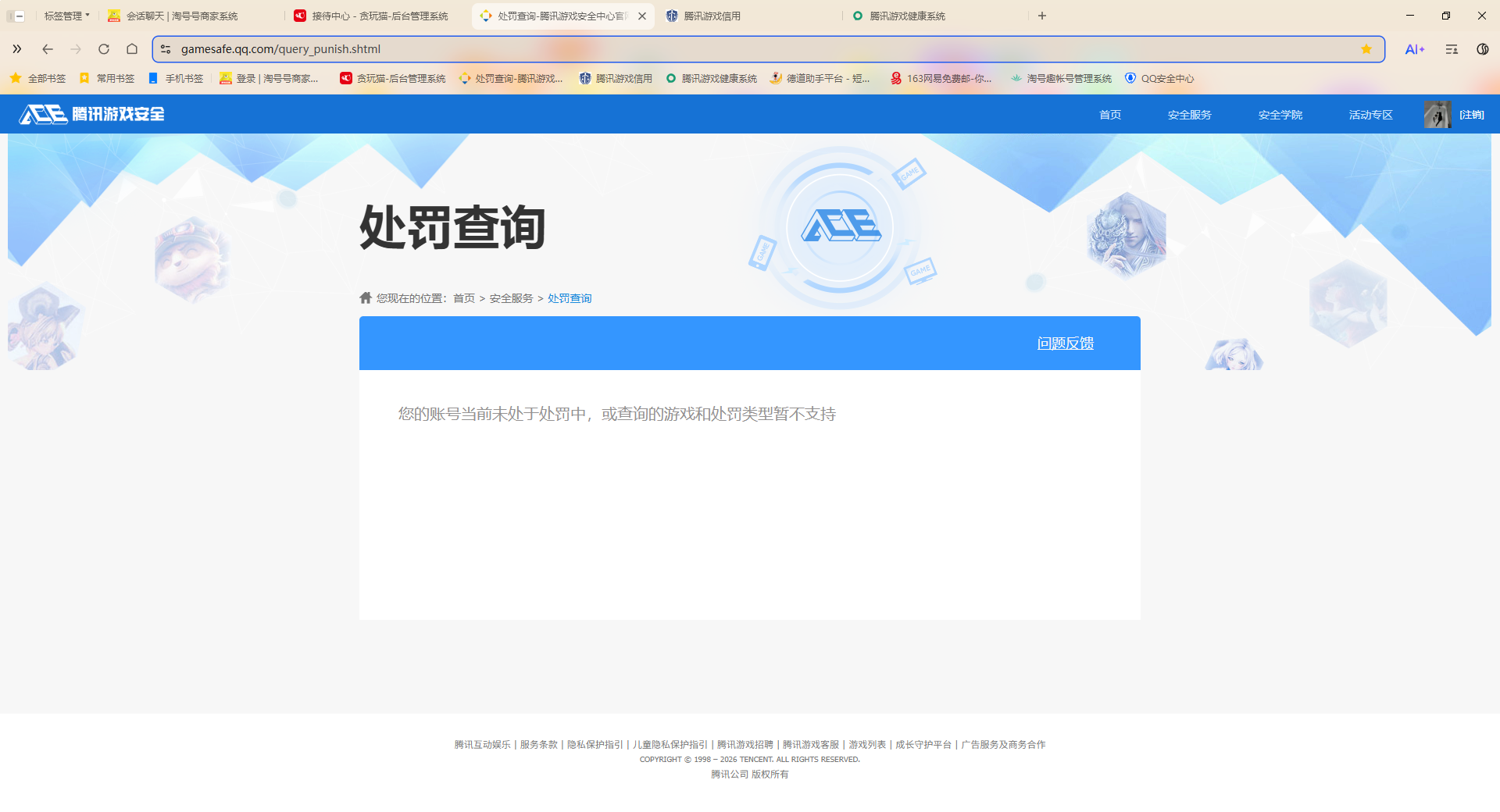The height and width of the screenshot is (812, 1500).
Task: Click the back navigation arrow
Action: click(48, 48)
